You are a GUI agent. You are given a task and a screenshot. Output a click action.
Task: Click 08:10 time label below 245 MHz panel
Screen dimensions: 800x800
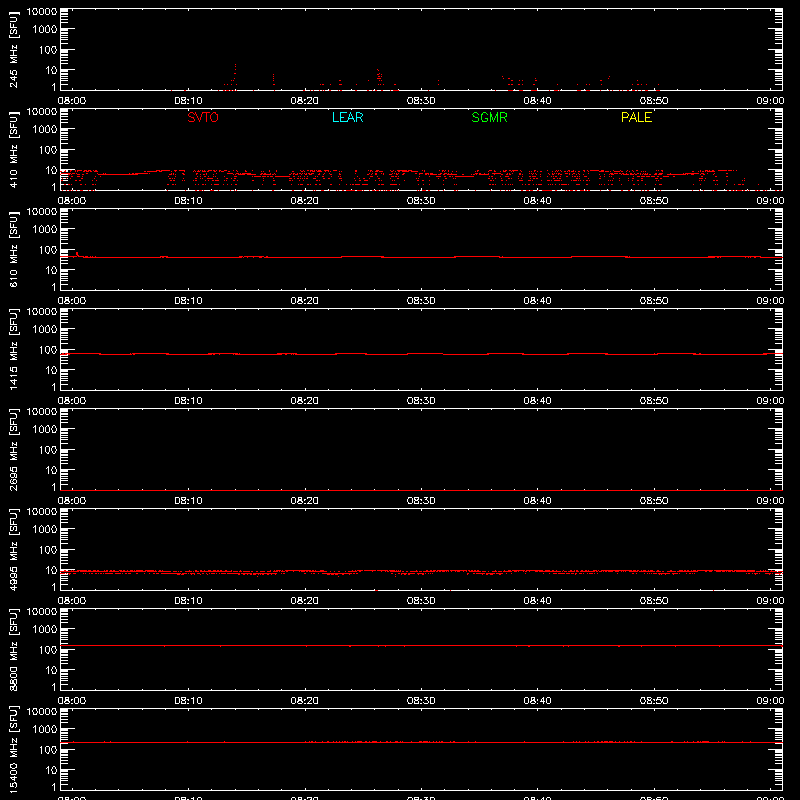pos(188,101)
